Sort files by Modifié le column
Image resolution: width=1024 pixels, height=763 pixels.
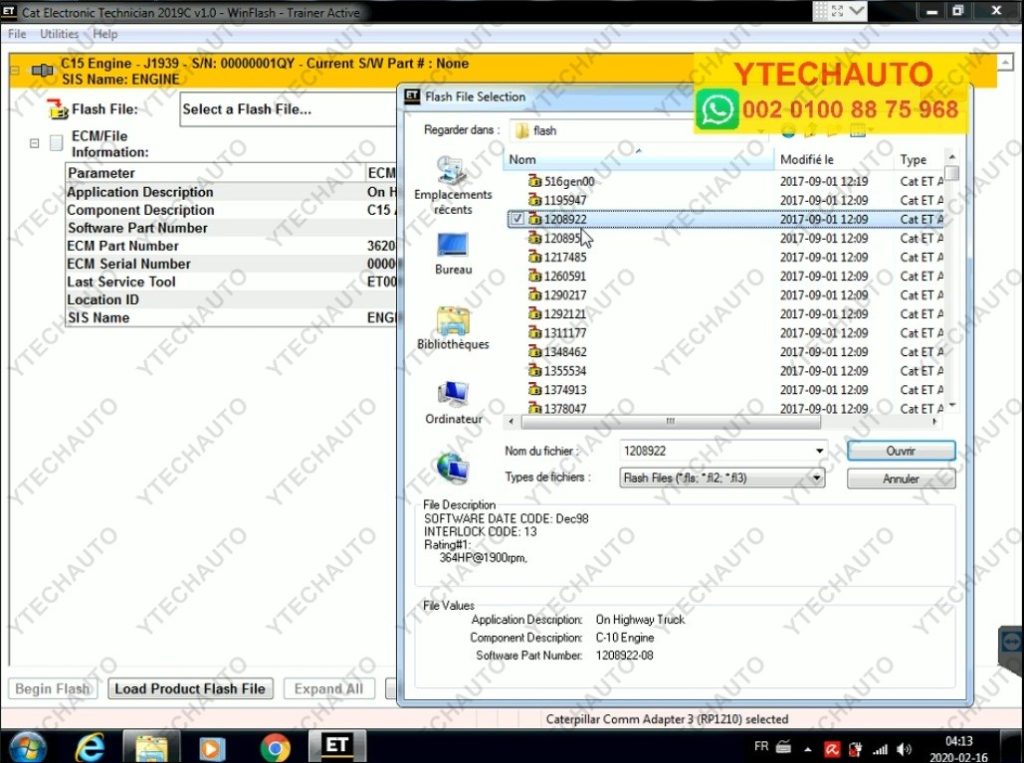coord(834,159)
